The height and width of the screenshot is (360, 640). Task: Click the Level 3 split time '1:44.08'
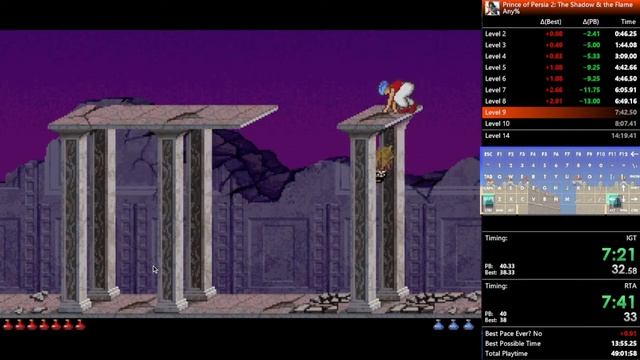click(x=625, y=45)
